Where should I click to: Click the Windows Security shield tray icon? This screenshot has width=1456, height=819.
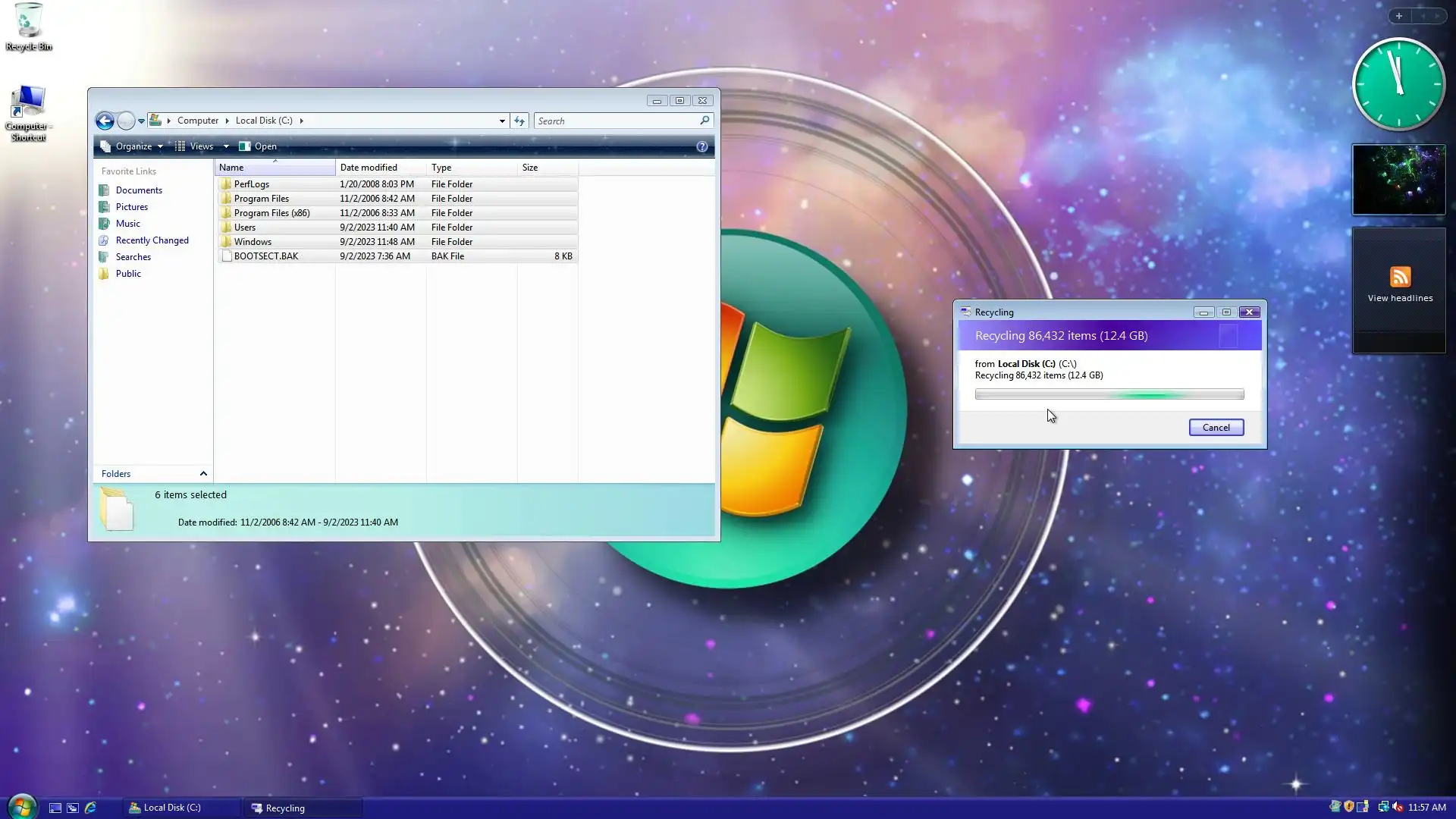tap(1349, 807)
